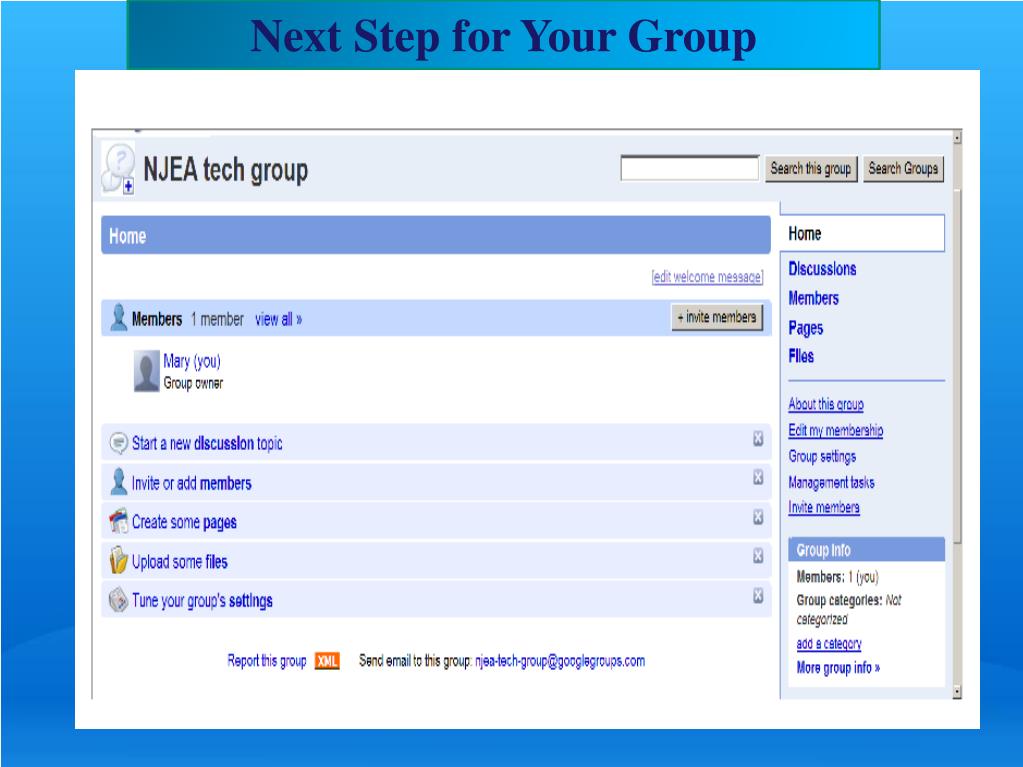
Task: Open the Report this group link
Action: (267, 661)
